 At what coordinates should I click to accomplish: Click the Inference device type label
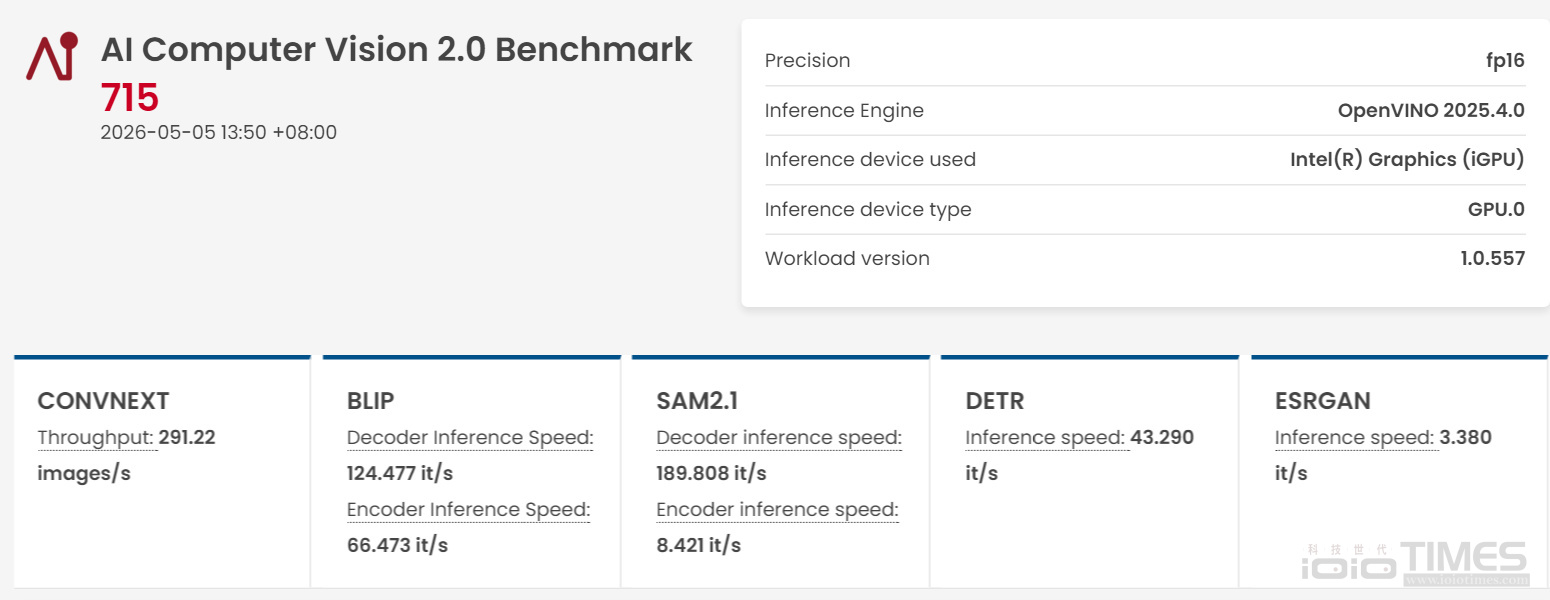pyautogui.click(x=868, y=210)
